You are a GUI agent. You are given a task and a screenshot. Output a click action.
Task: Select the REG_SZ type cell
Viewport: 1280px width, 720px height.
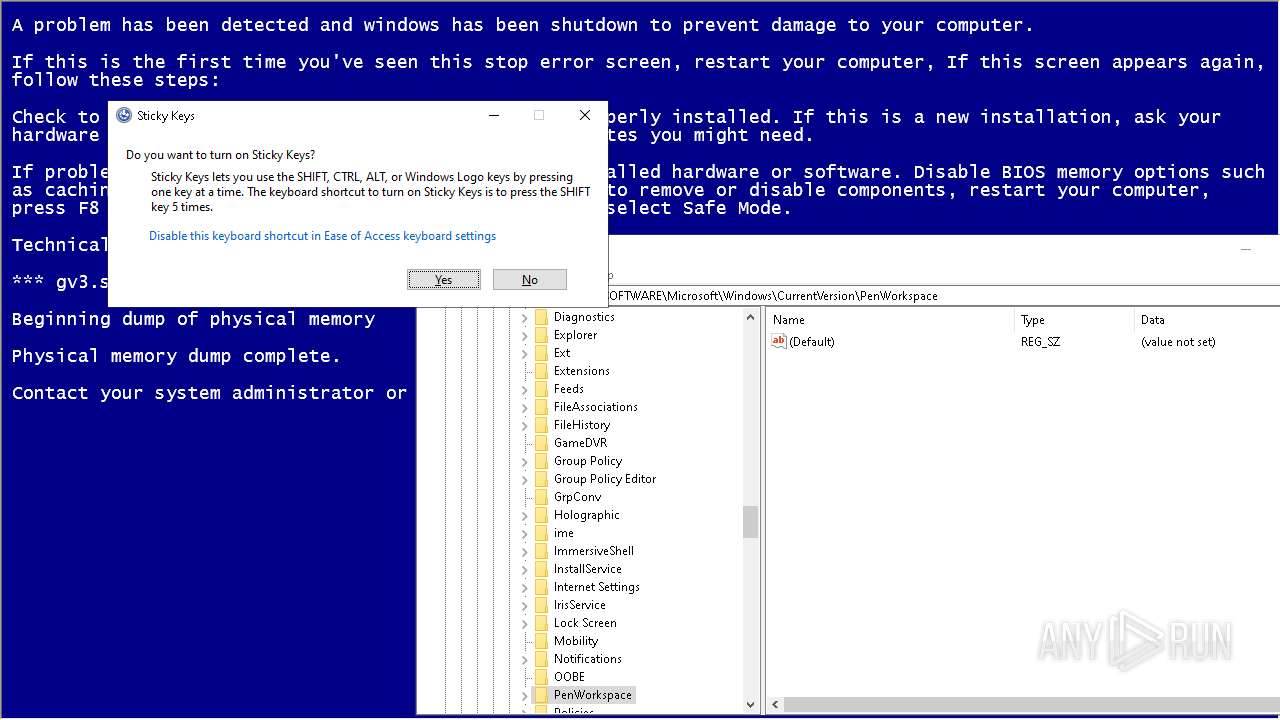point(1040,342)
